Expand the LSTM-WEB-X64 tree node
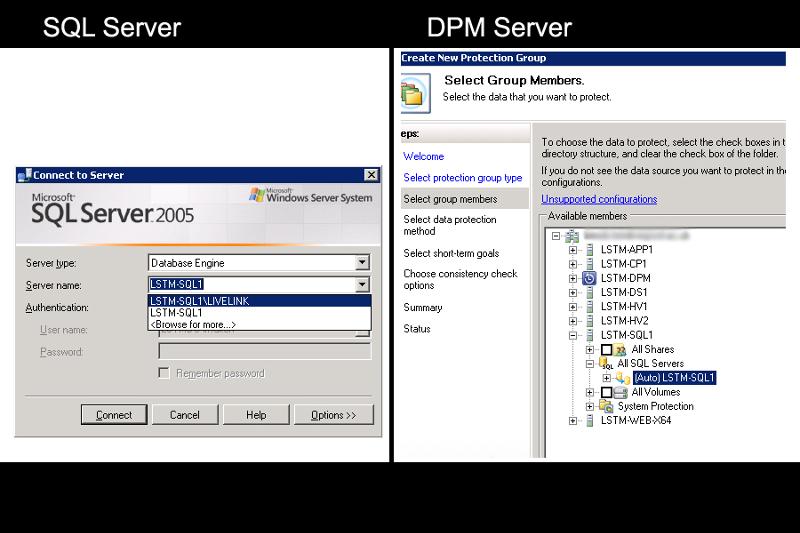Viewport: 800px width, 533px height. pyautogui.click(x=573, y=421)
